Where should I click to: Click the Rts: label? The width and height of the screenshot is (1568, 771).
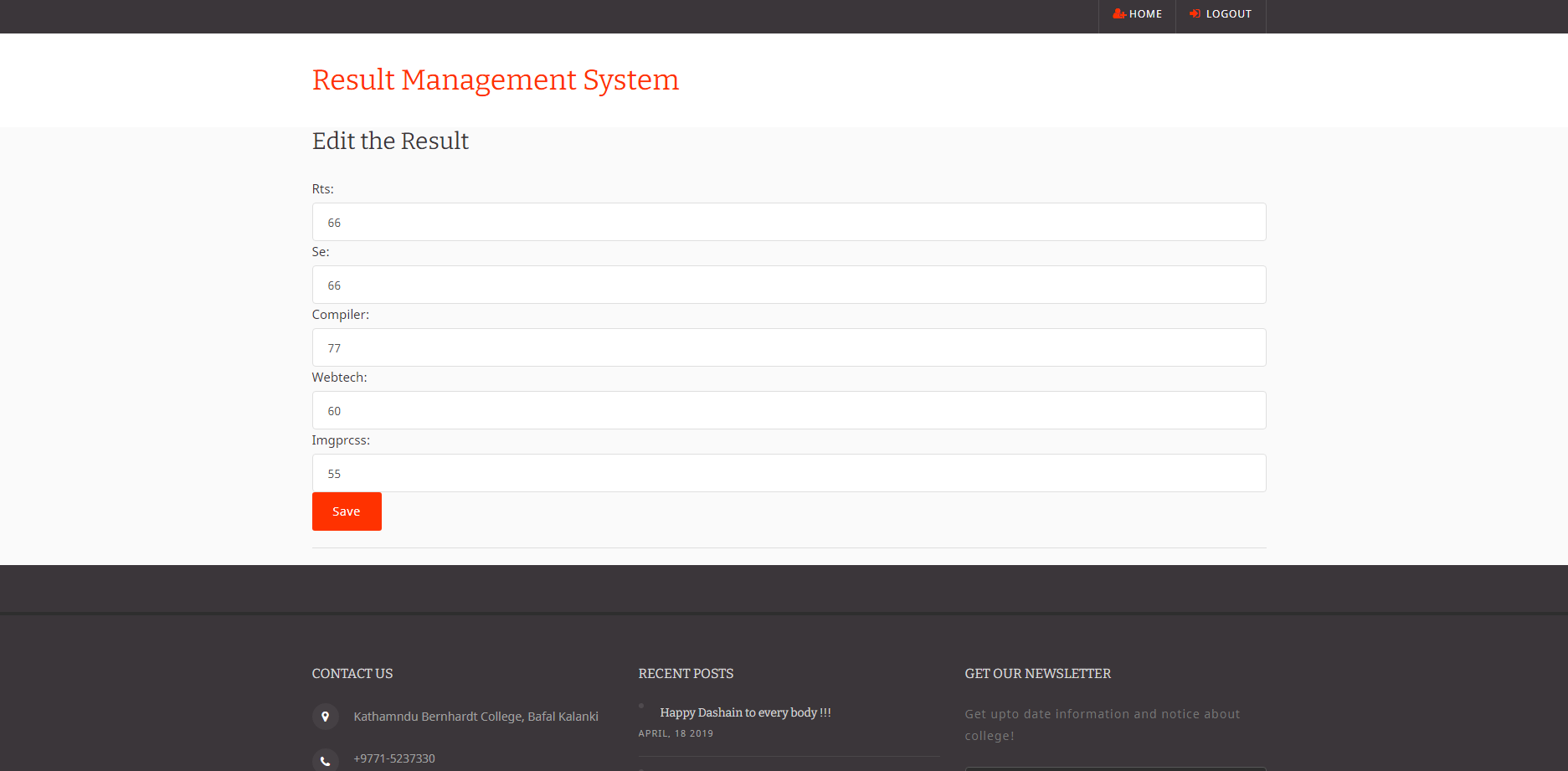323,189
